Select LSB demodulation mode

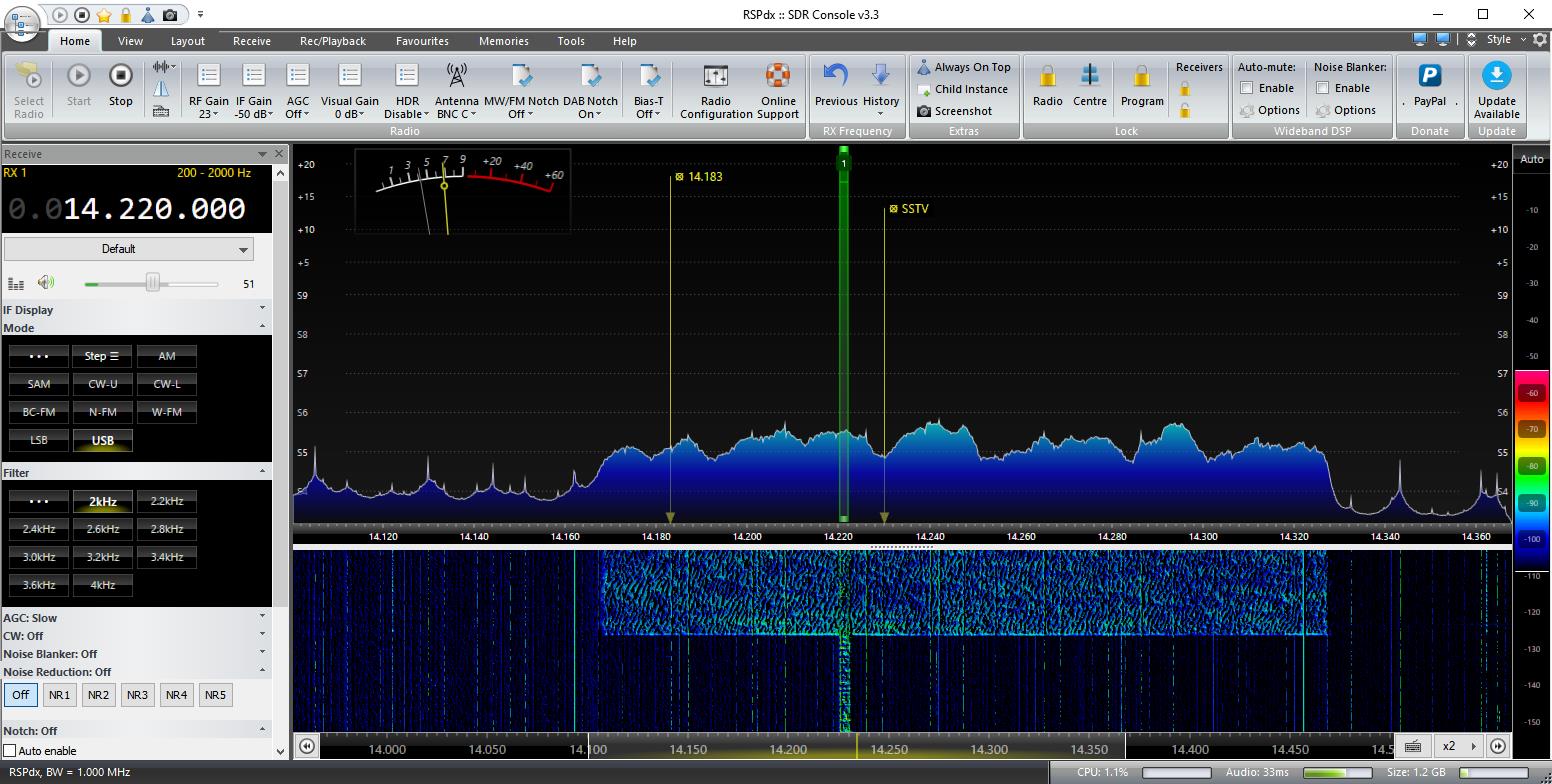(x=39, y=440)
